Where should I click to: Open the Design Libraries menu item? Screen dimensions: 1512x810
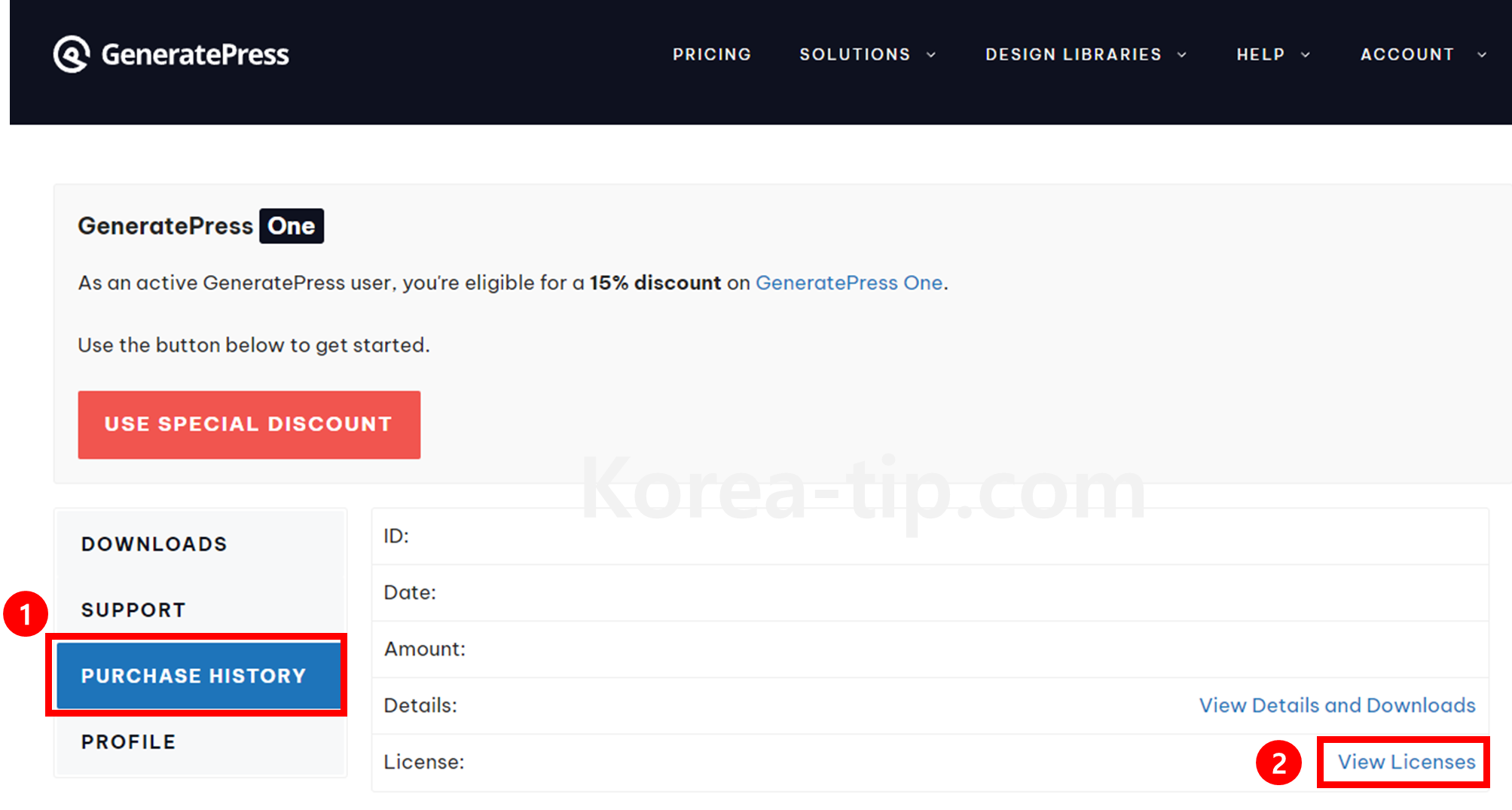tap(1074, 54)
